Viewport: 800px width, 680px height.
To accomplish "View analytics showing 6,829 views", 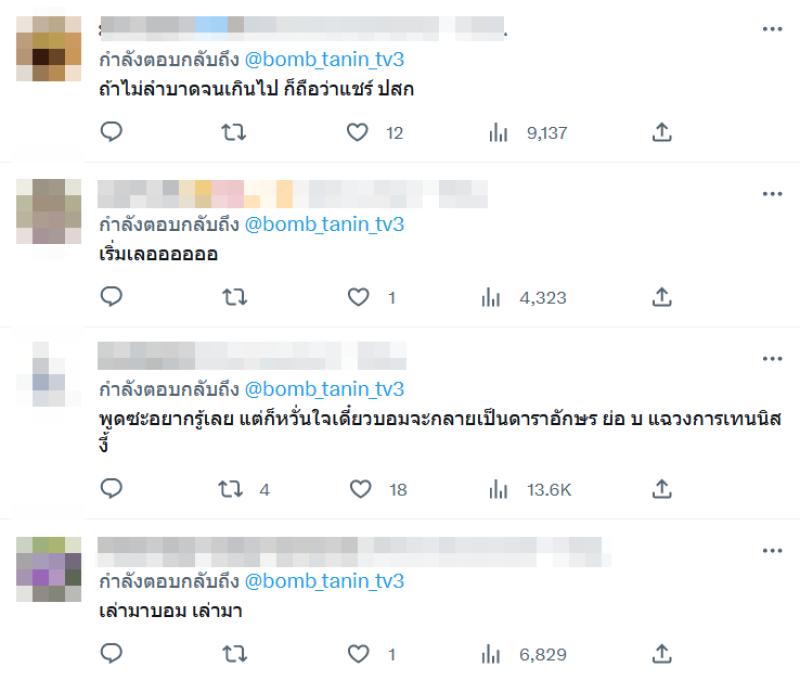I will coord(524,654).
